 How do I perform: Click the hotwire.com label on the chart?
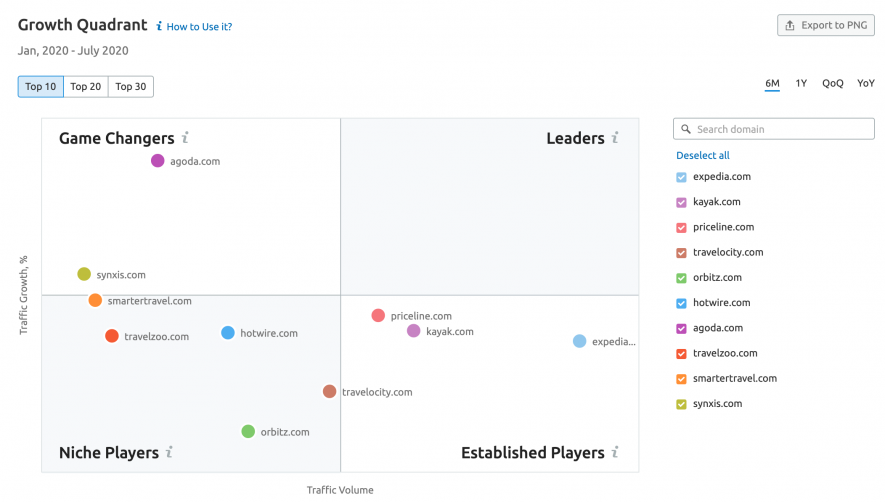(269, 333)
